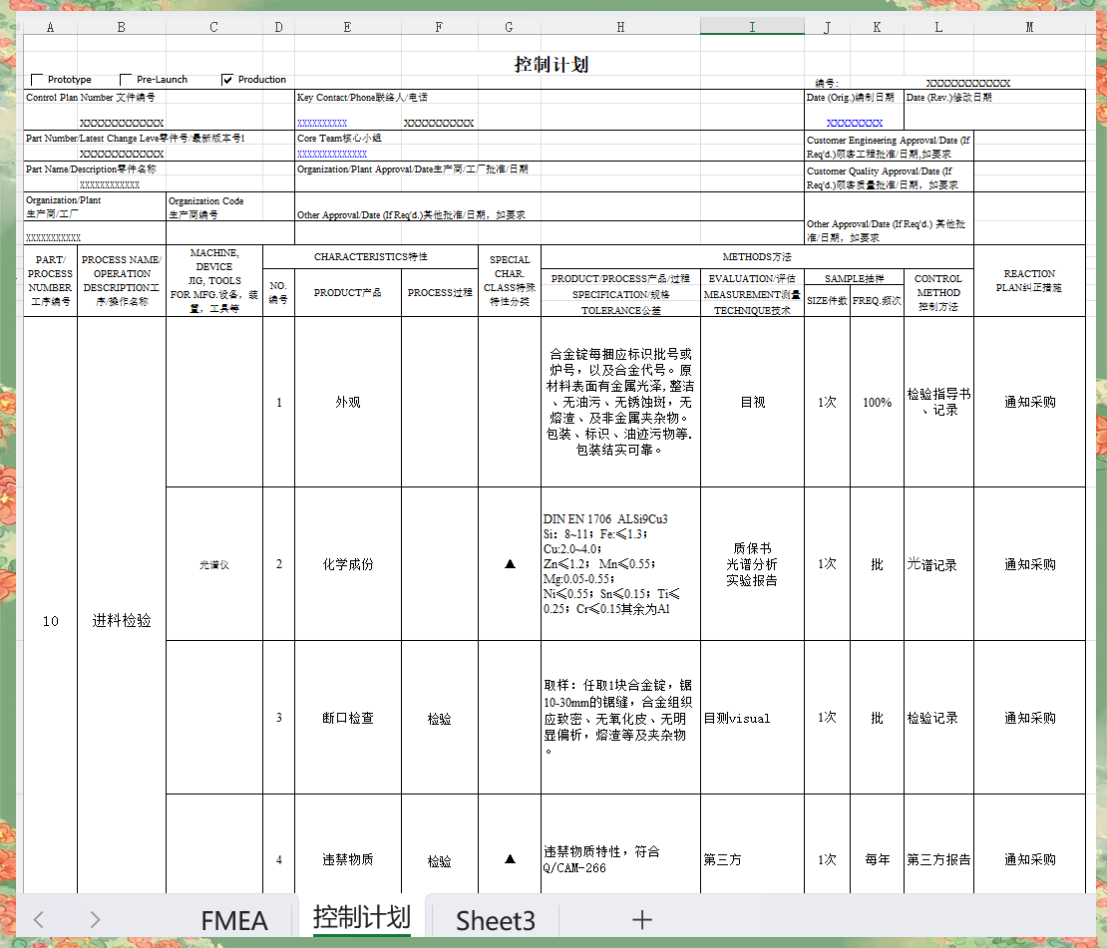Select the column I header
1107x948 pixels.
coord(752,27)
